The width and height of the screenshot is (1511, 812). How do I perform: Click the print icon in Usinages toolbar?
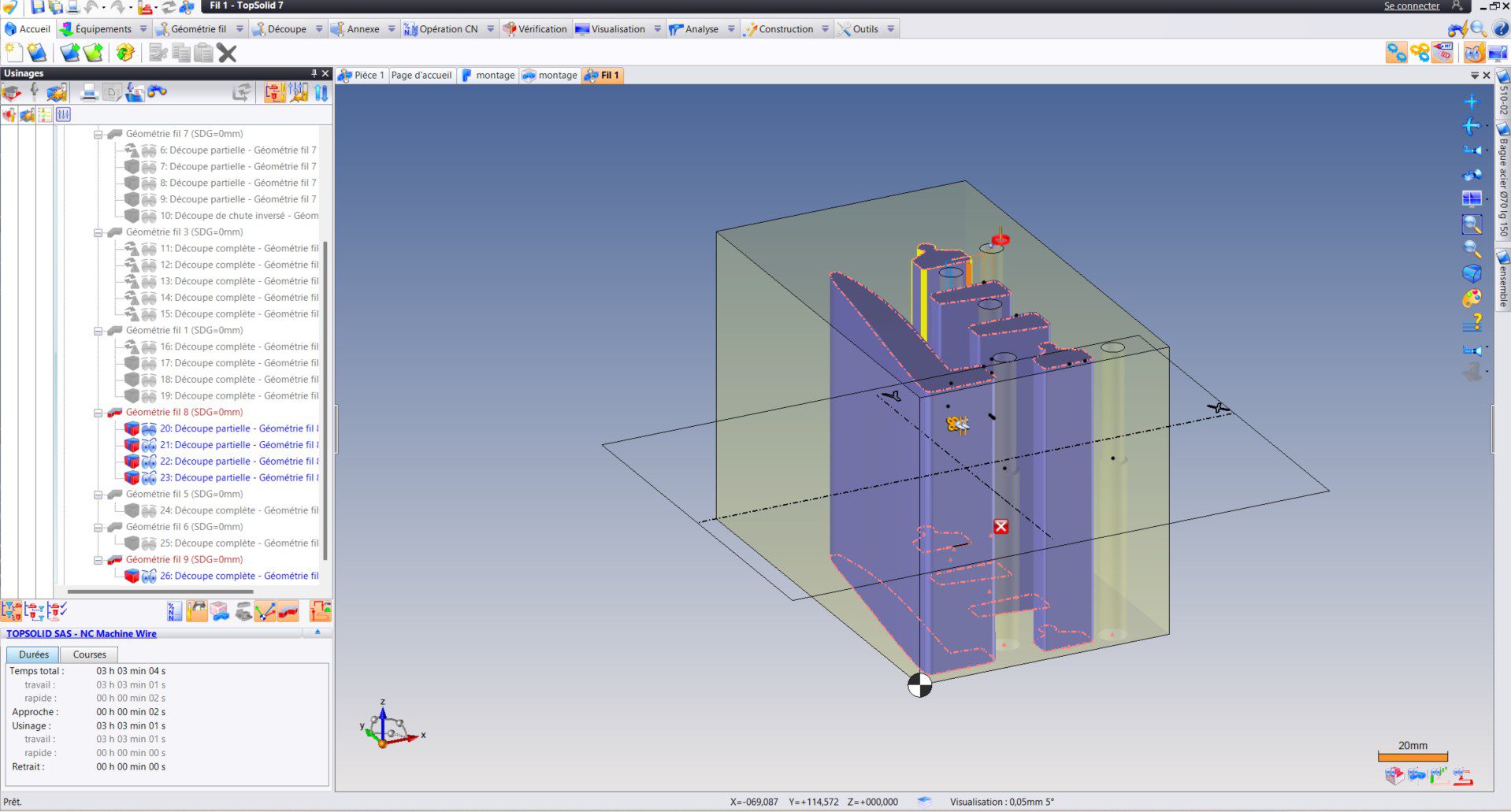[x=89, y=92]
